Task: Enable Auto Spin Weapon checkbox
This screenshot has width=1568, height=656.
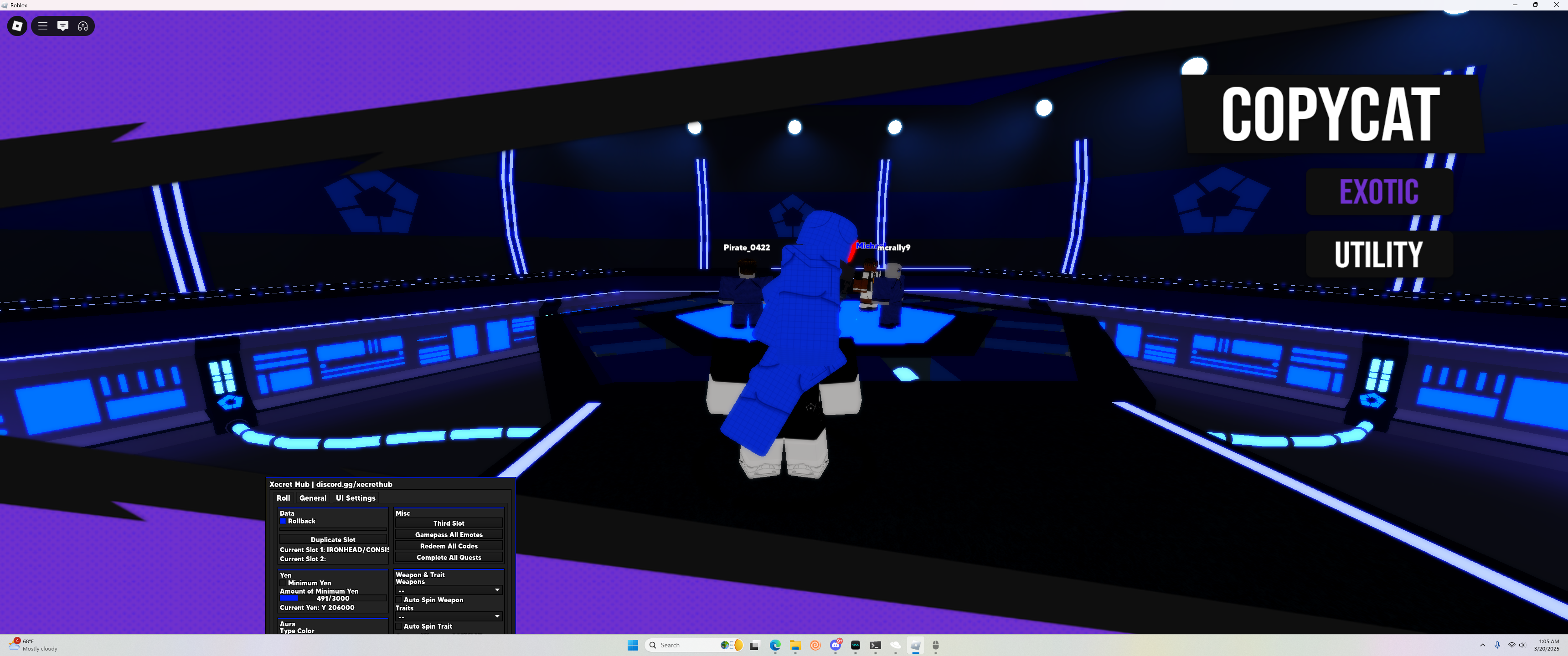Action: (x=399, y=600)
